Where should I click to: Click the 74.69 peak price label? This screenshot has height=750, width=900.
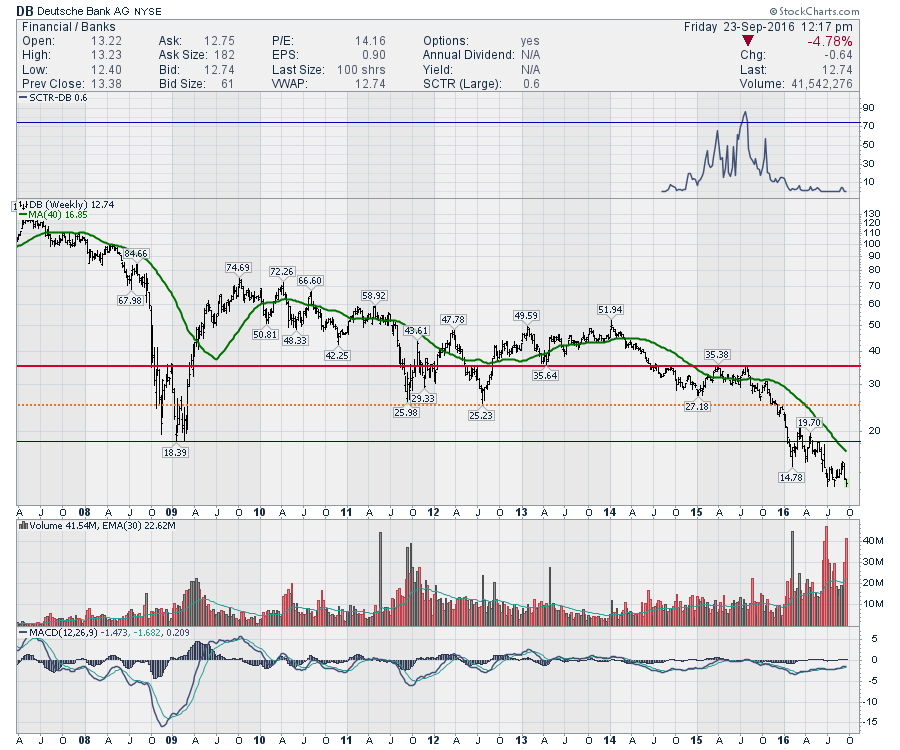(x=238, y=267)
